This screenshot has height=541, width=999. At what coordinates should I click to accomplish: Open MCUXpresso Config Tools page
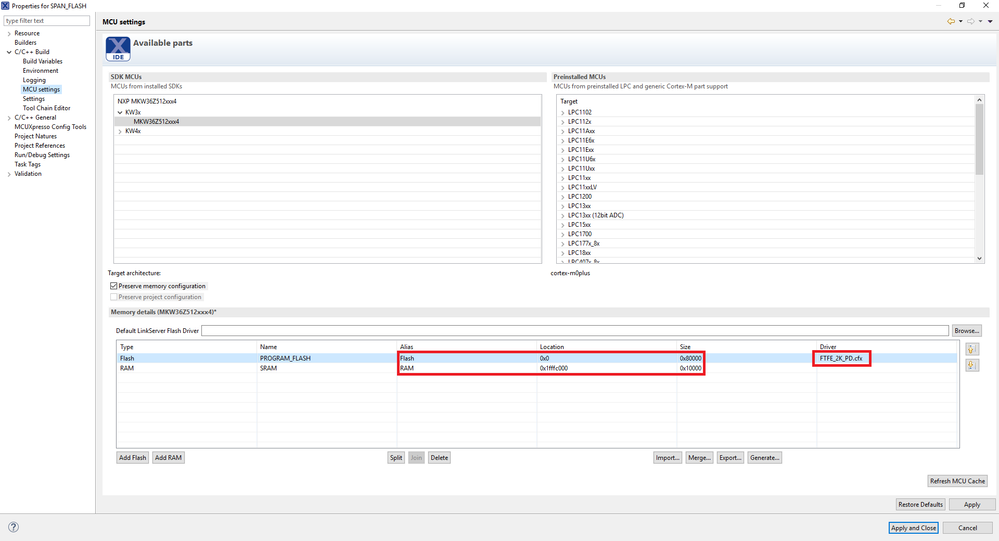[50, 127]
